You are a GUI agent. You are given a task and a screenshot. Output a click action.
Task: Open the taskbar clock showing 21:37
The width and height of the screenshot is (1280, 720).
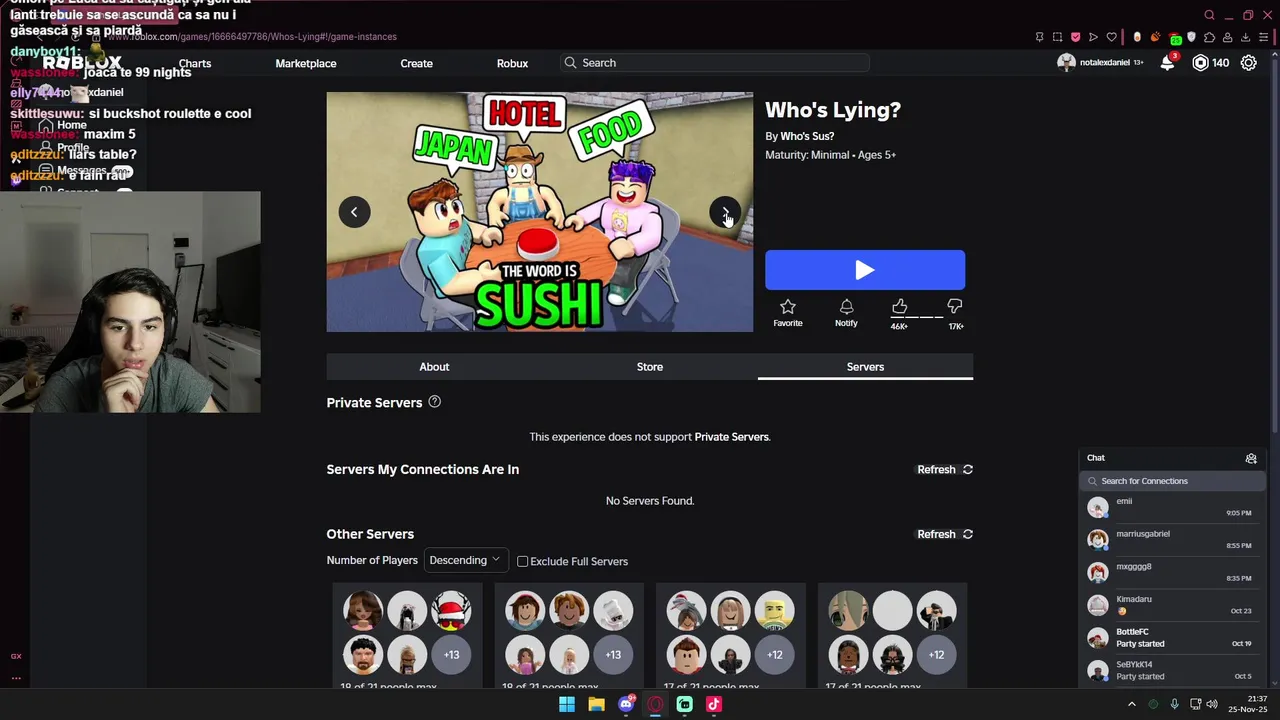tap(1248, 704)
